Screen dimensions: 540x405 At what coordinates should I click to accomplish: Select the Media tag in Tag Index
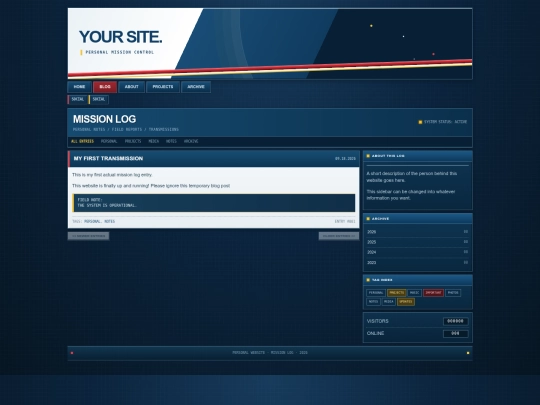[388, 302]
